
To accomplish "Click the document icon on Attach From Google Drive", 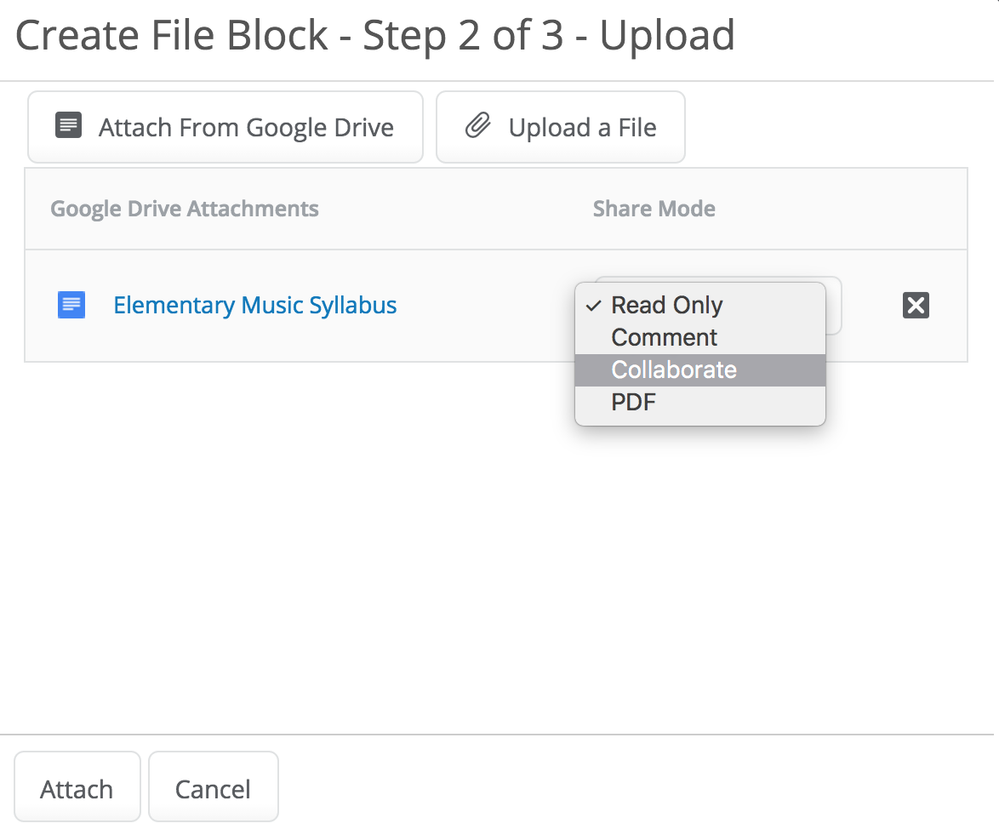I will 68,127.
